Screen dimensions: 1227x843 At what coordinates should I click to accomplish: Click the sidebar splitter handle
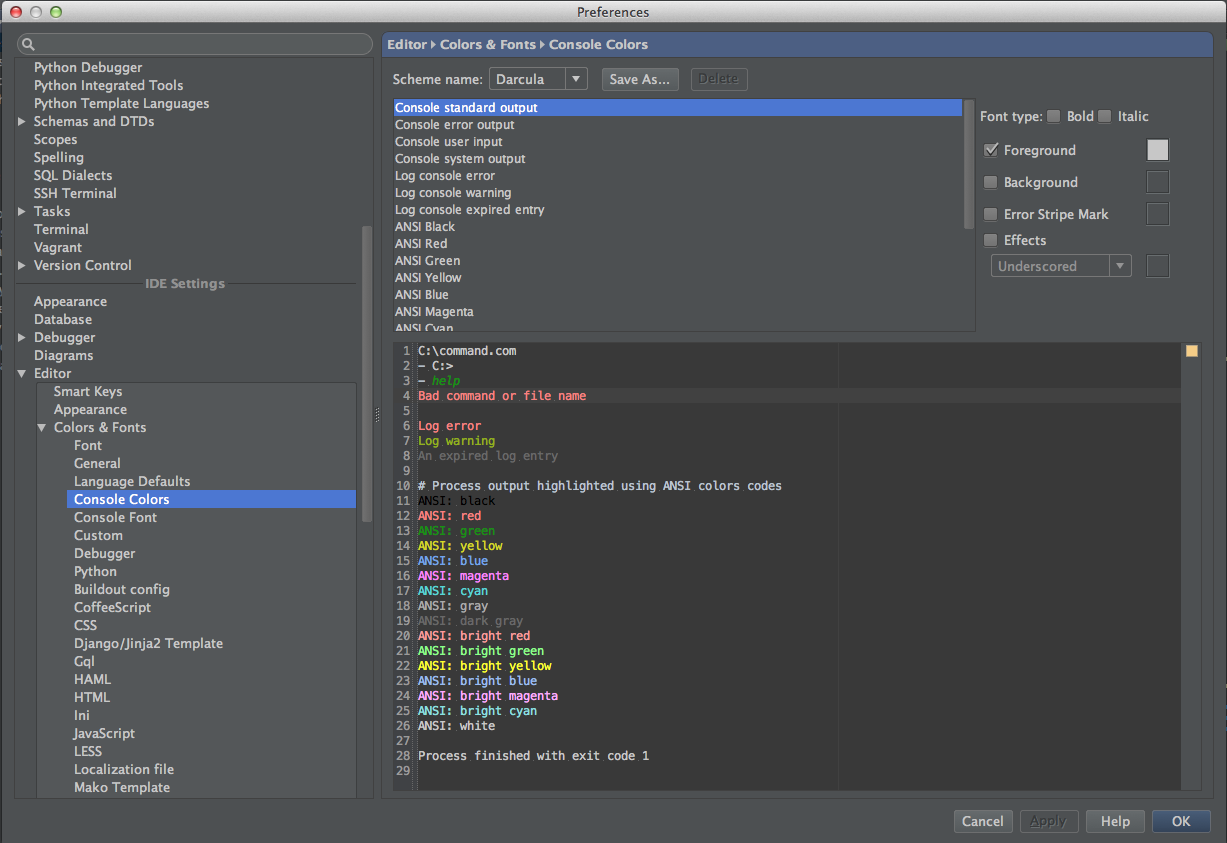pyautogui.click(x=378, y=415)
